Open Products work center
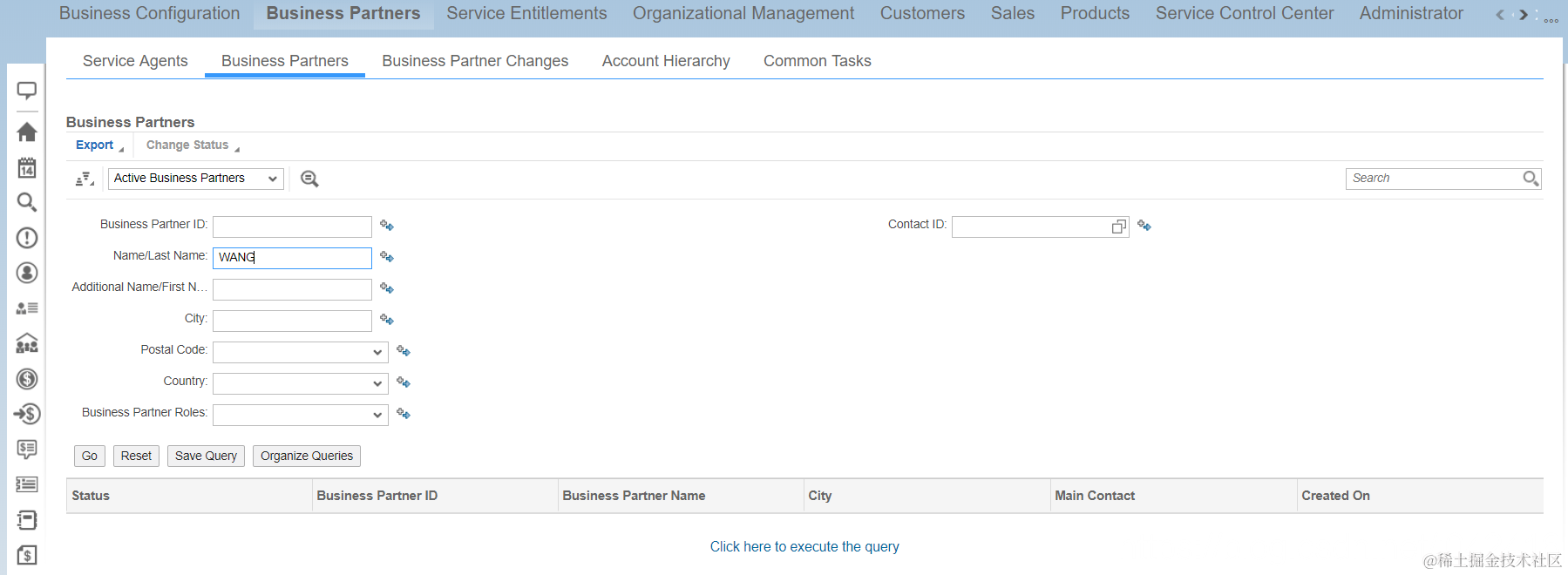Image resolution: width=1568 pixels, height=575 pixels. point(1095,13)
